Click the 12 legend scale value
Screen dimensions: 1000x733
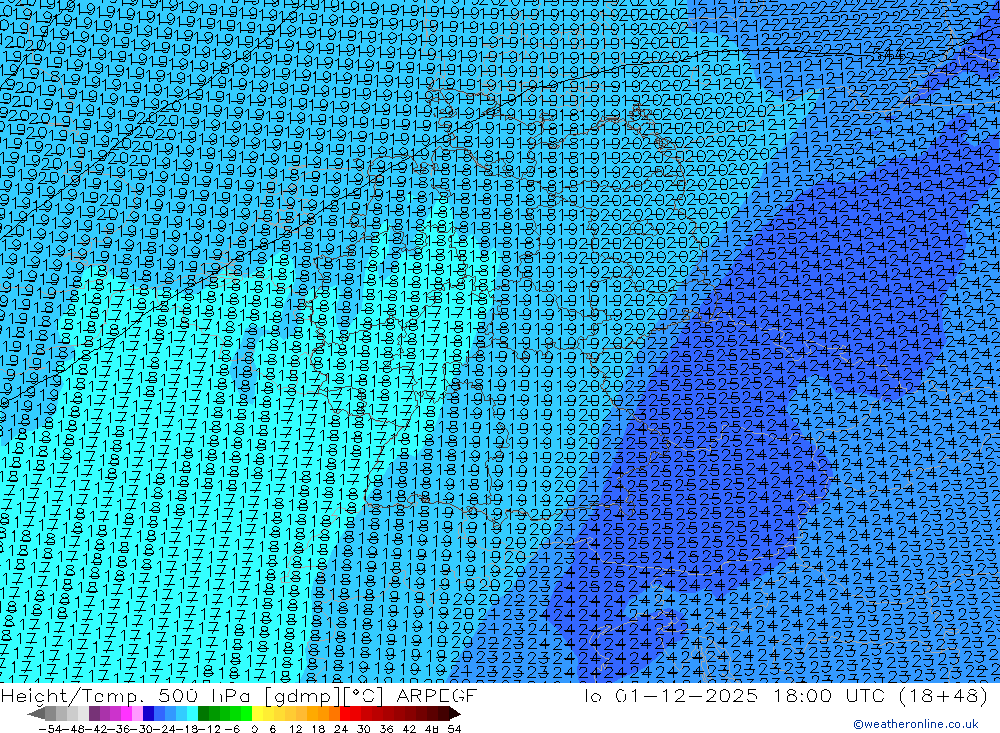pos(295,729)
